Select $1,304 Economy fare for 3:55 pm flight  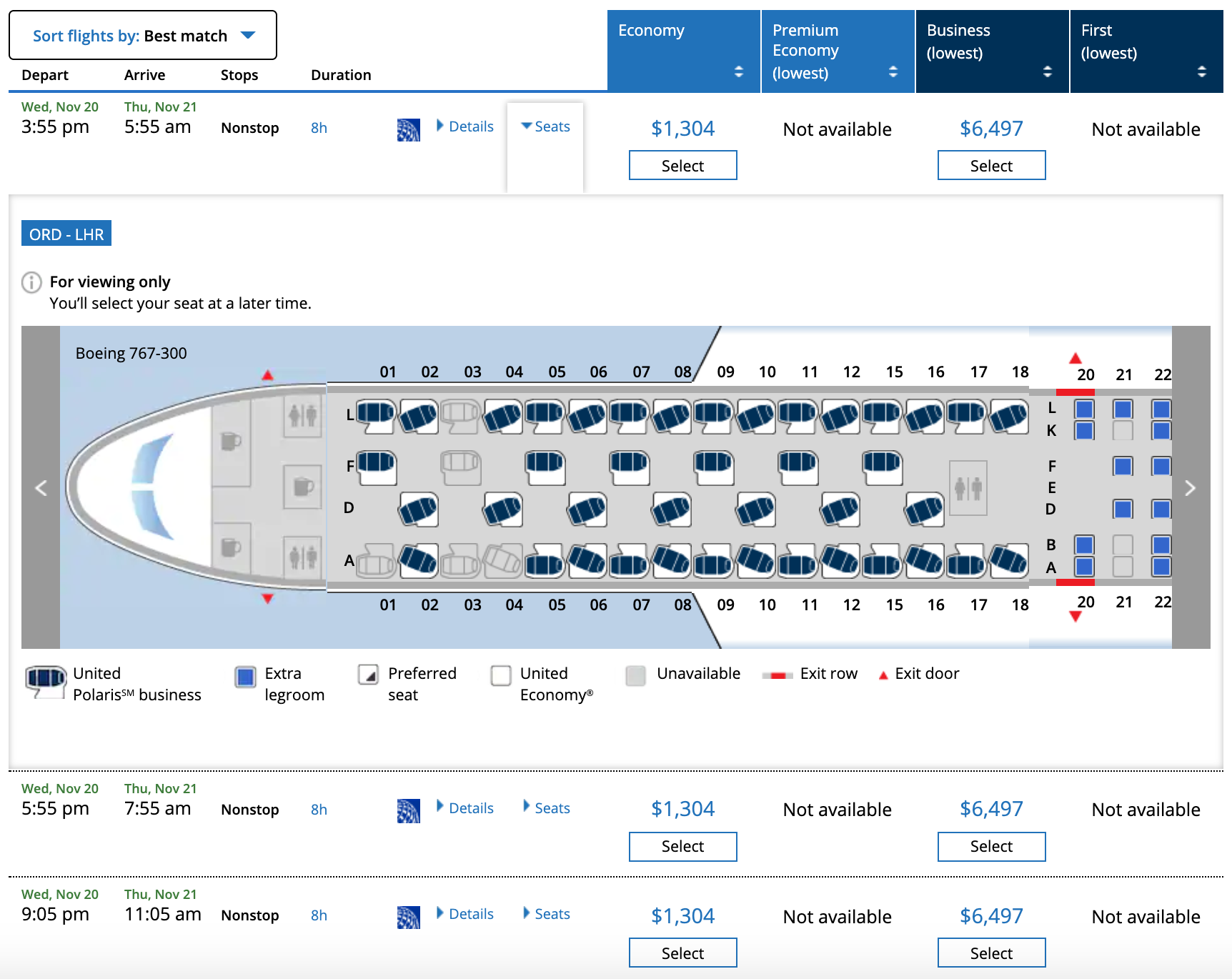coord(682,166)
